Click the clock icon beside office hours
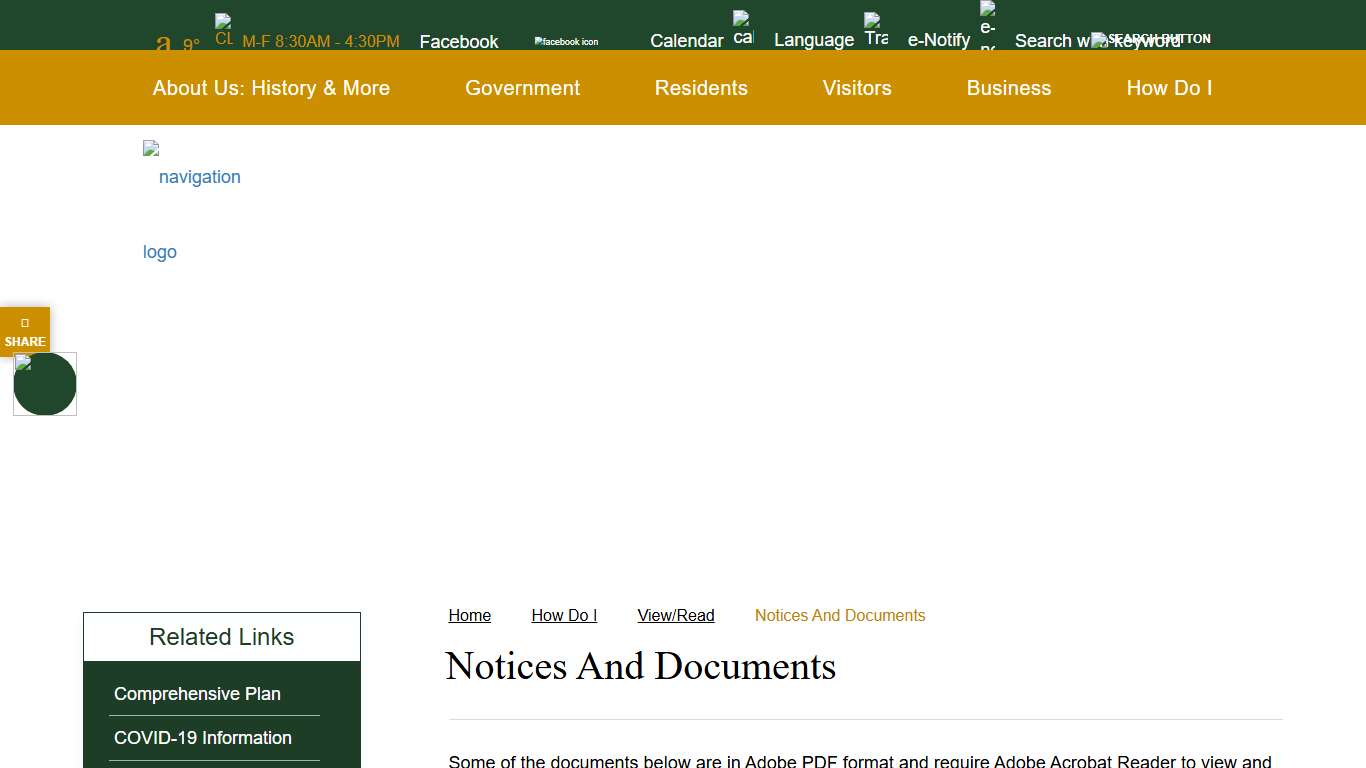 click(223, 30)
